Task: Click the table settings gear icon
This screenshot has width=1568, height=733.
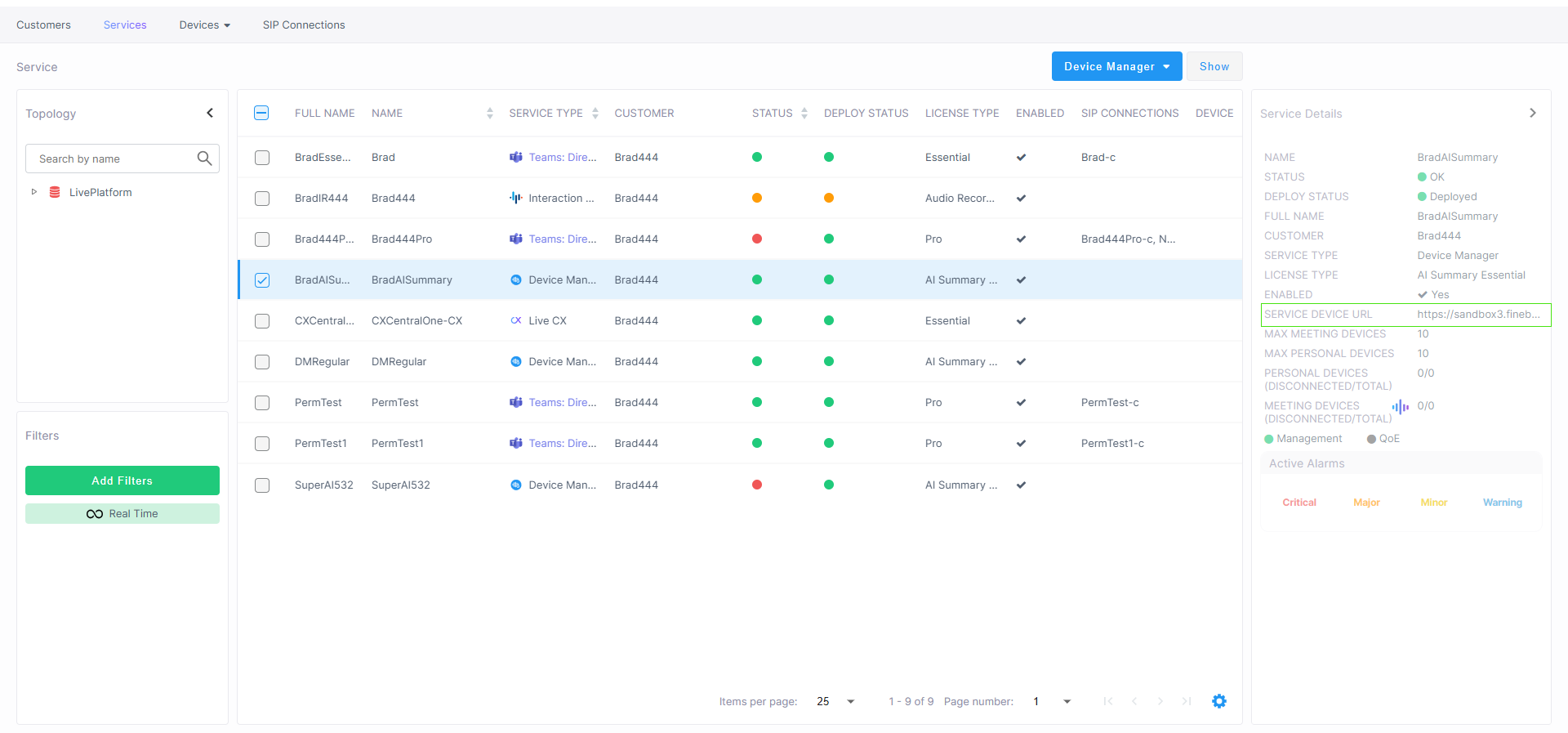Action: pos(1218,701)
